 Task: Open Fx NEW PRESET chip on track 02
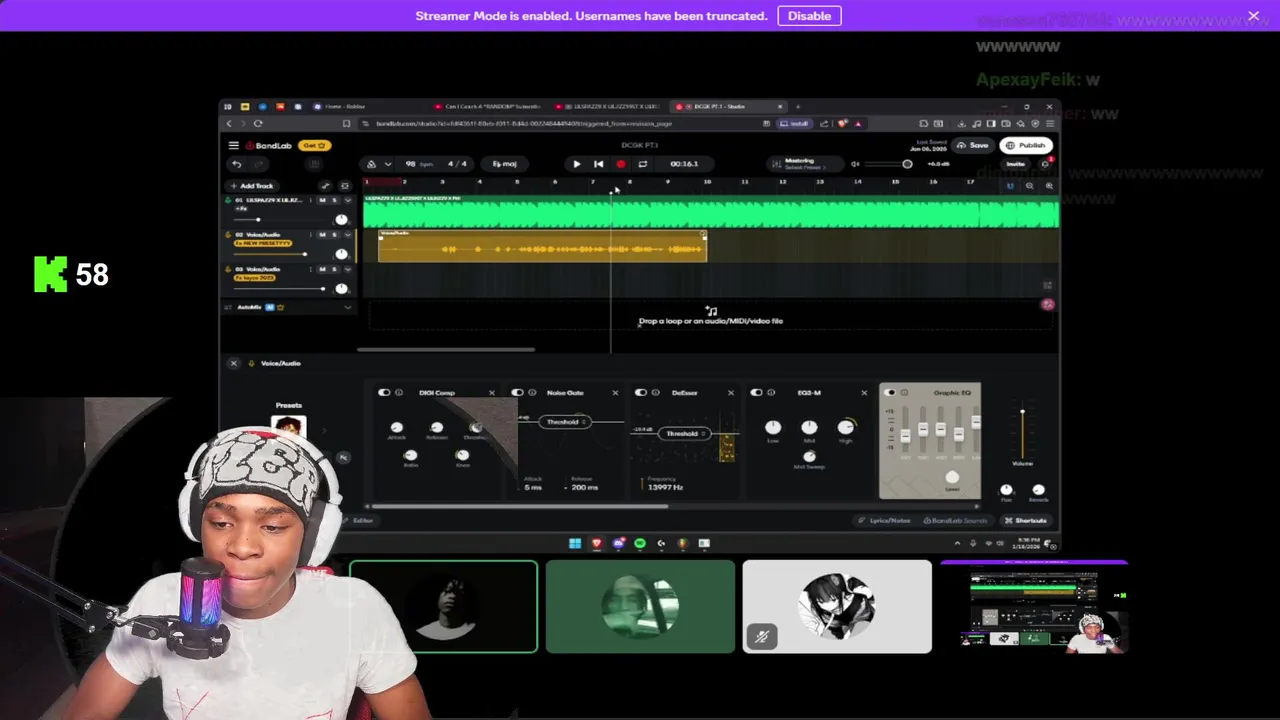(262, 243)
